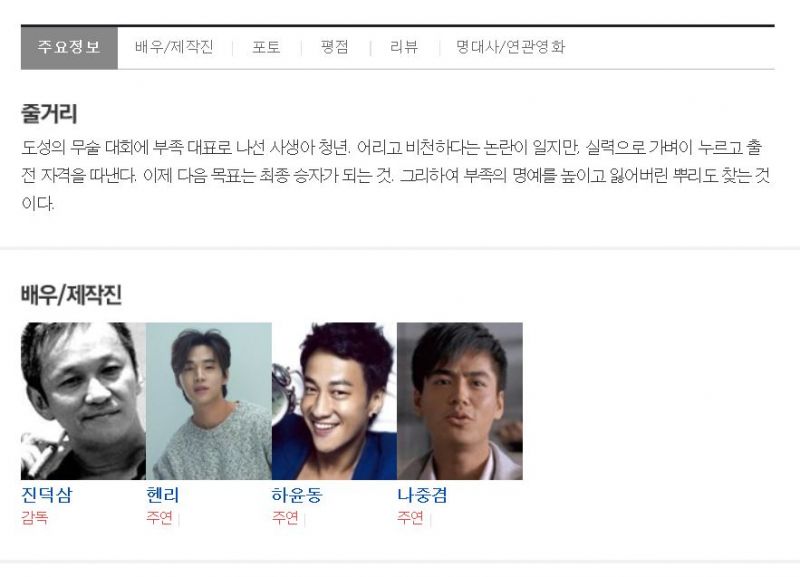Go to the 리뷰 tab
Image resolution: width=800 pixels, height=577 pixels.
pos(404,47)
